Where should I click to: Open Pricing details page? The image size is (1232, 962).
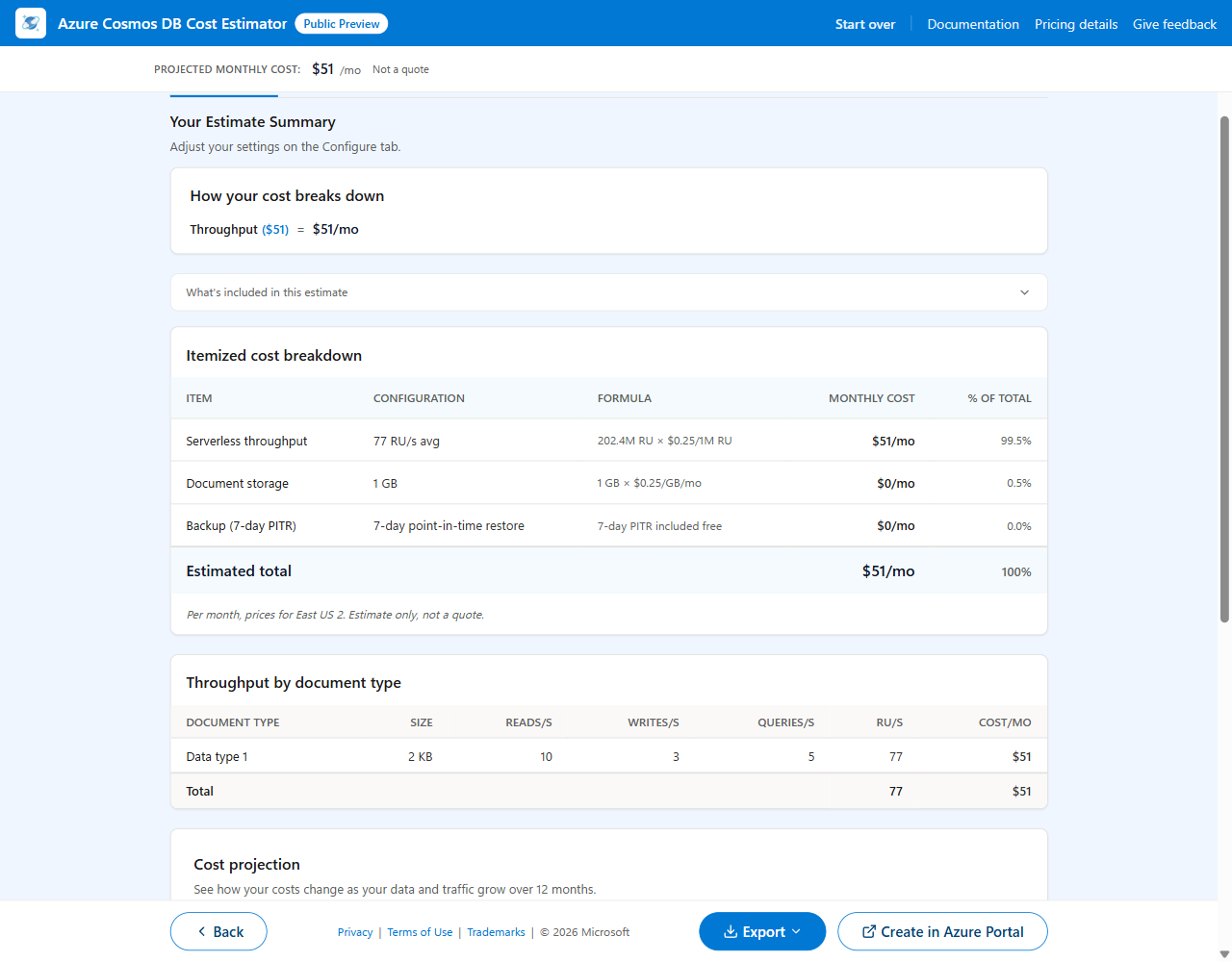(1076, 24)
